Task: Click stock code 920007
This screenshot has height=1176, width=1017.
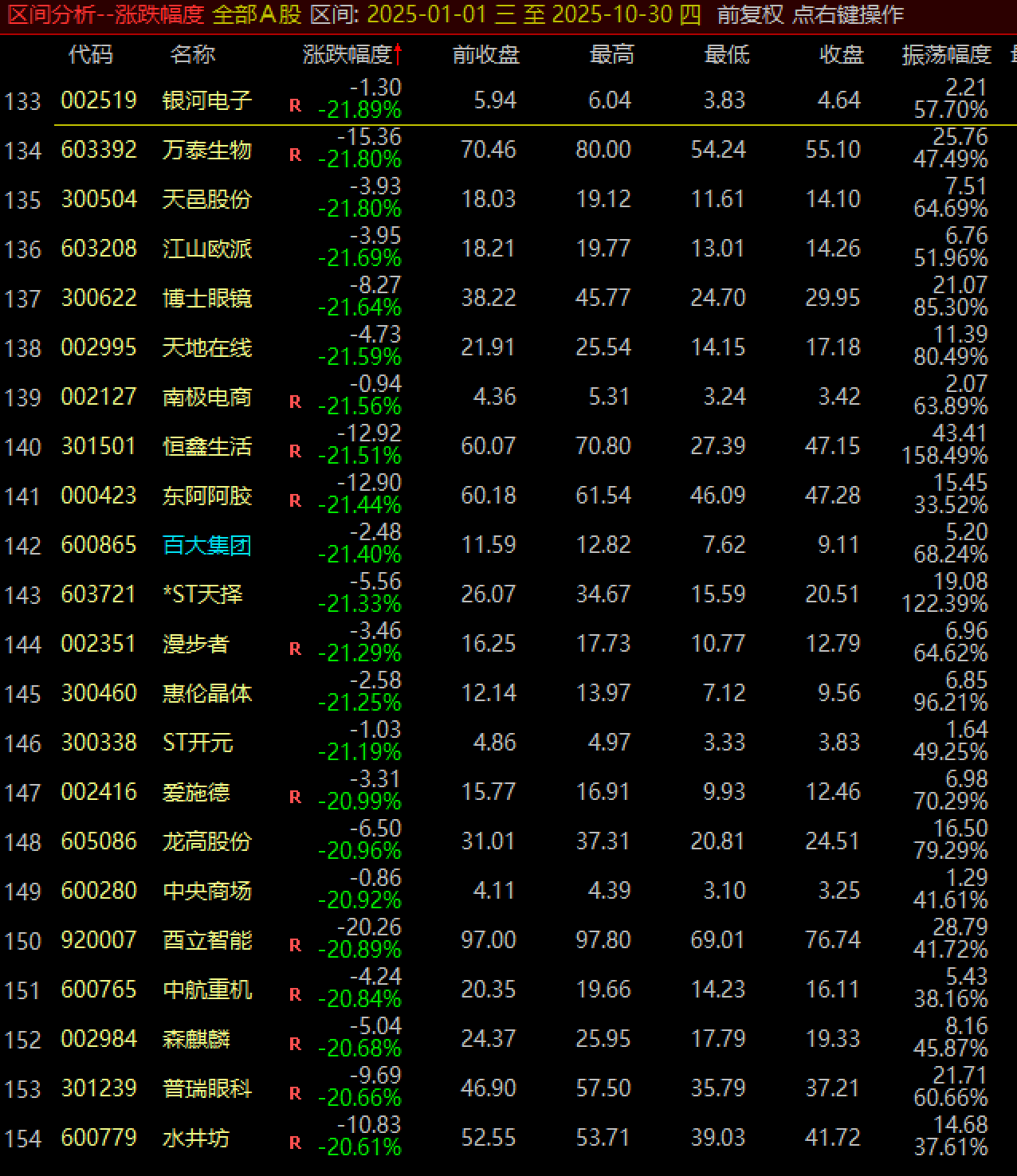Action: pos(99,940)
